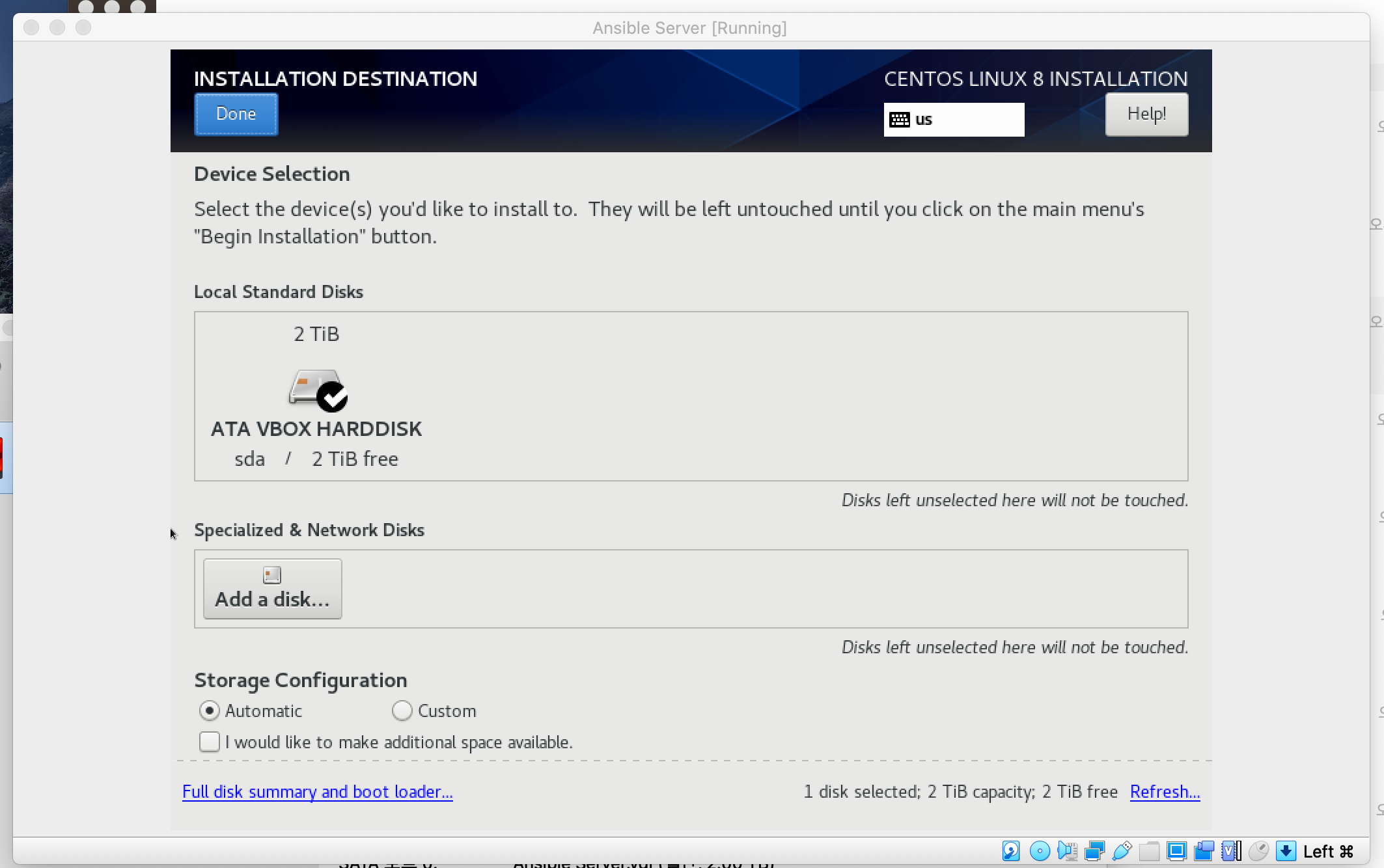The image size is (1384, 868).
Task: Open the USB devices status icon
Action: coord(1122,851)
